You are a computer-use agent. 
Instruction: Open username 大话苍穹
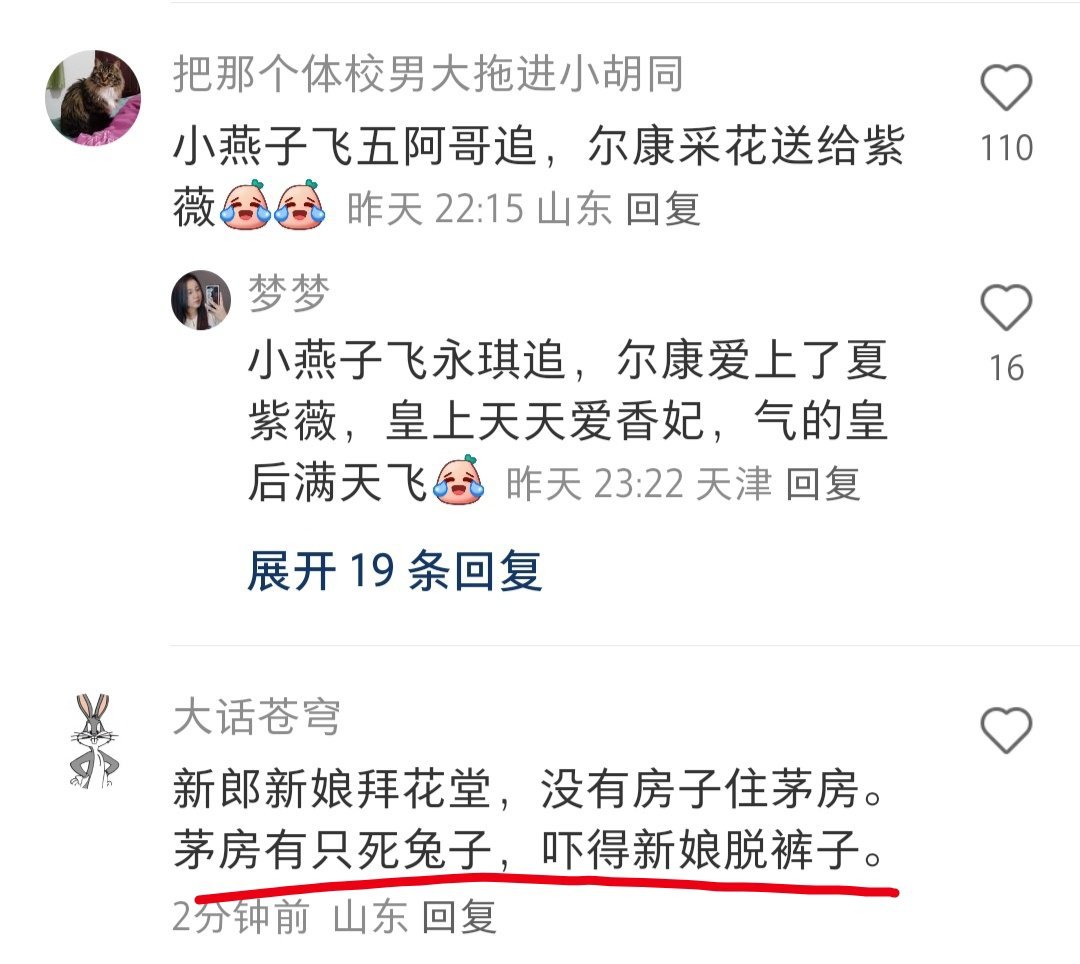256,716
